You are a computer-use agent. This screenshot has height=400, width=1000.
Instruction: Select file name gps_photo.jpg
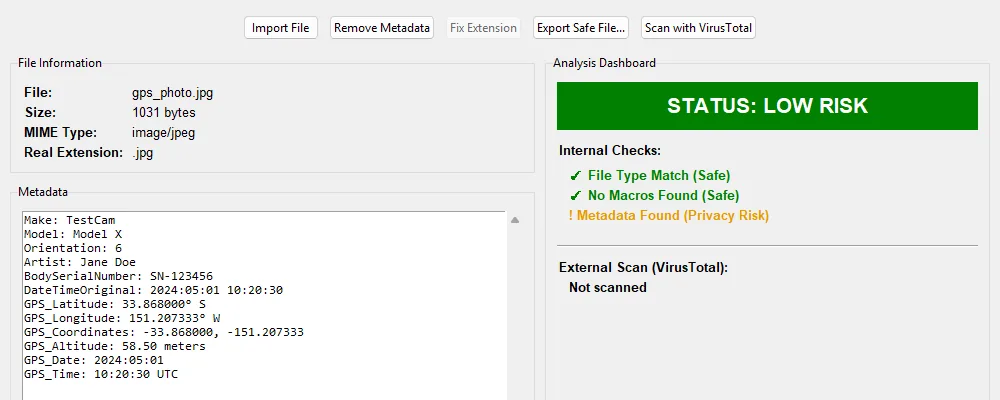click(x=172, y=93)
